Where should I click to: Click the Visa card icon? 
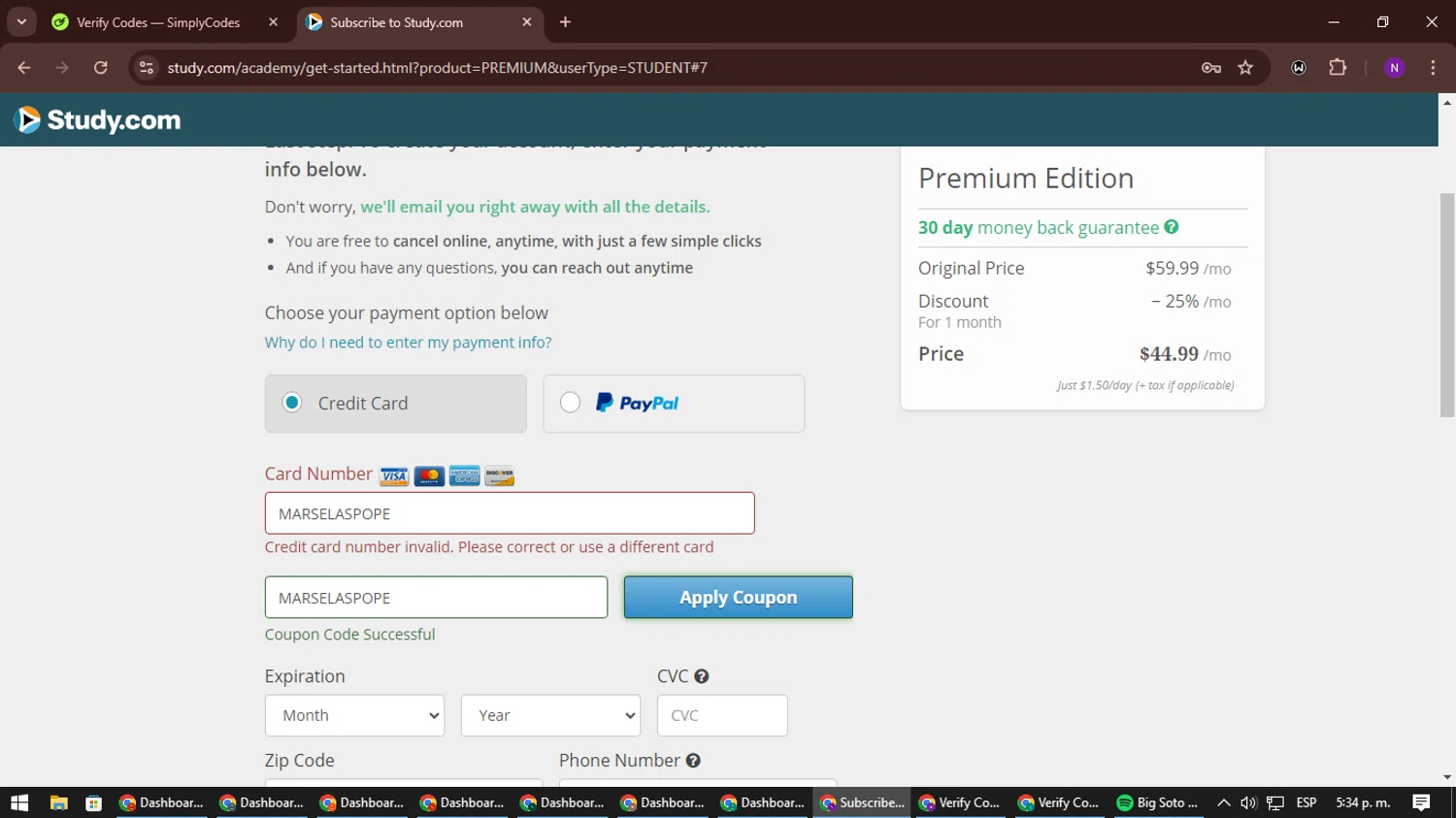(x=394, y=476)
